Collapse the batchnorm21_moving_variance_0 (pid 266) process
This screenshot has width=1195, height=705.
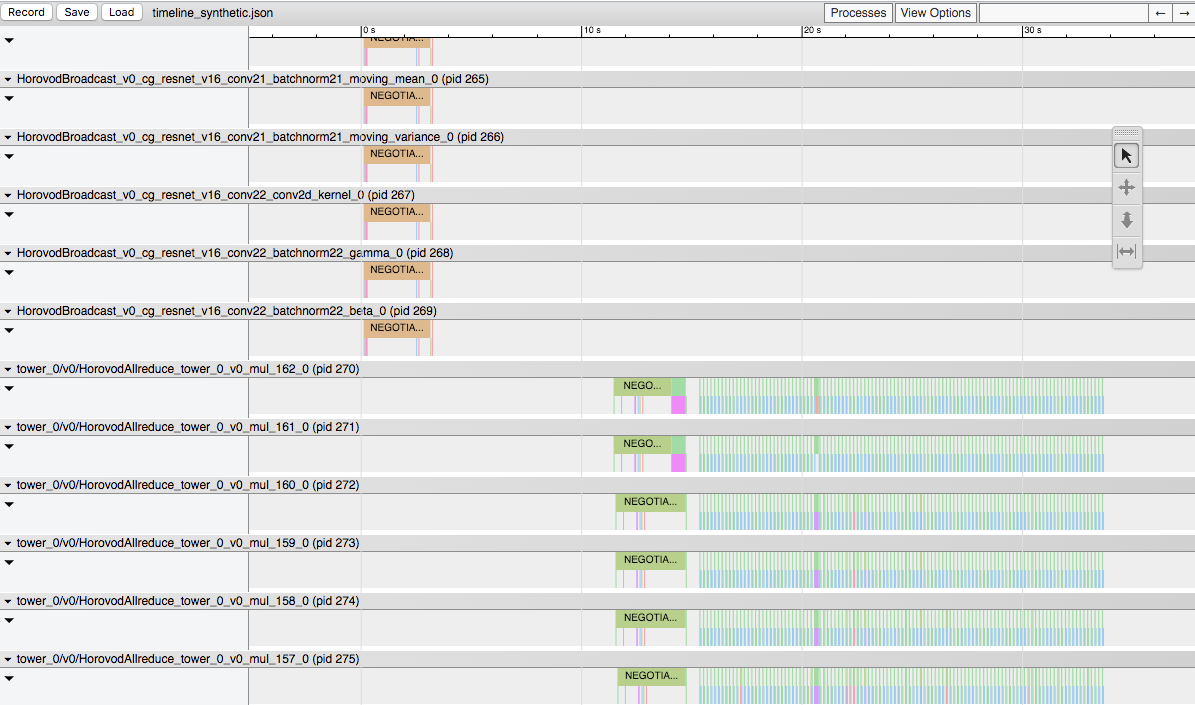8,137
